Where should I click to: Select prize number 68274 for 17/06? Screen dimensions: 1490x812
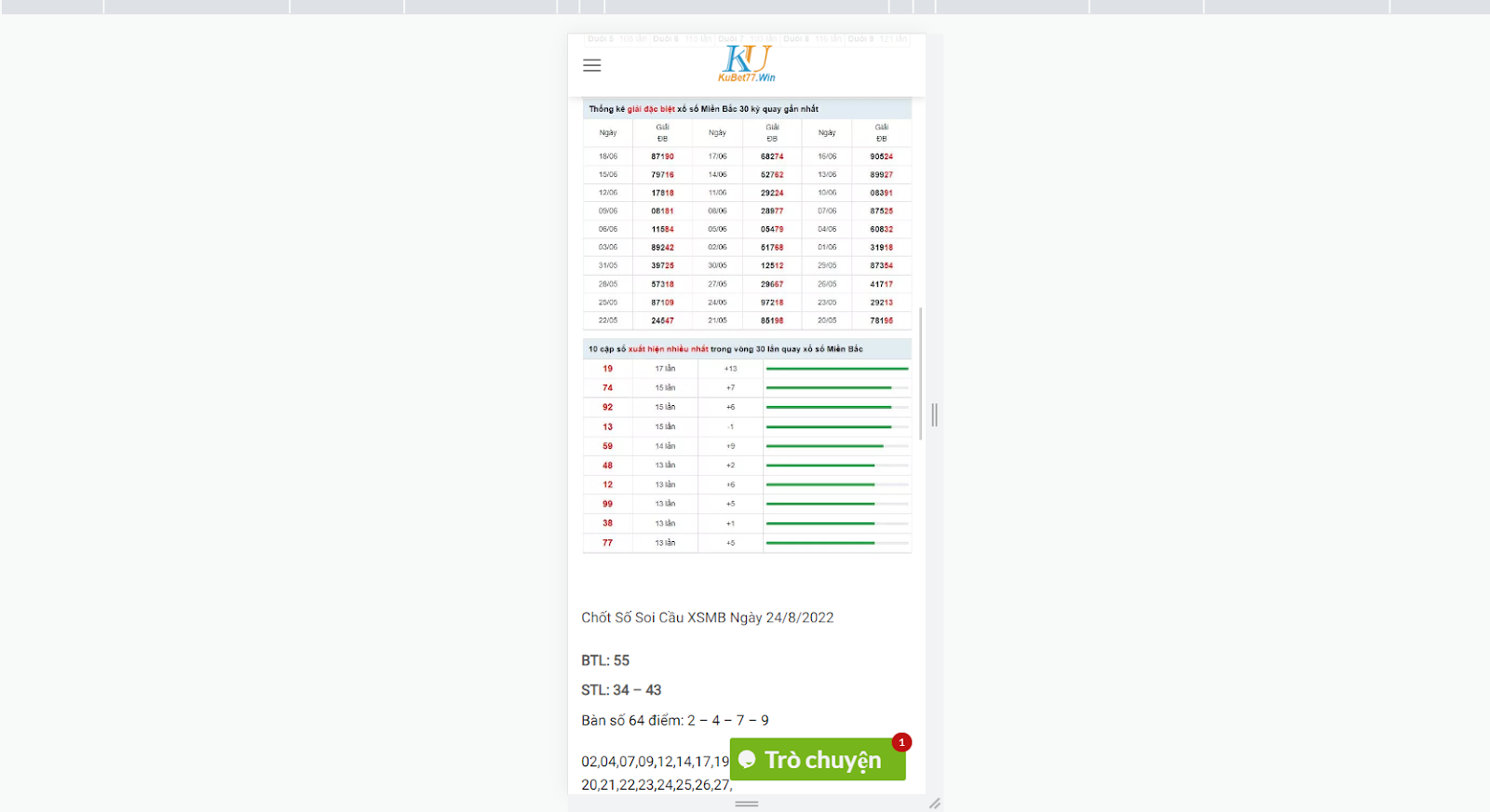(x=772, y=156)
